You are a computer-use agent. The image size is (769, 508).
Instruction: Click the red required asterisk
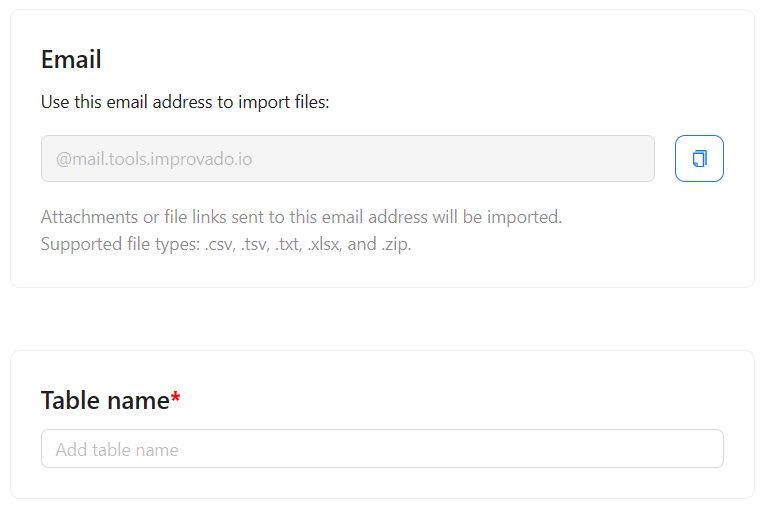176,397
